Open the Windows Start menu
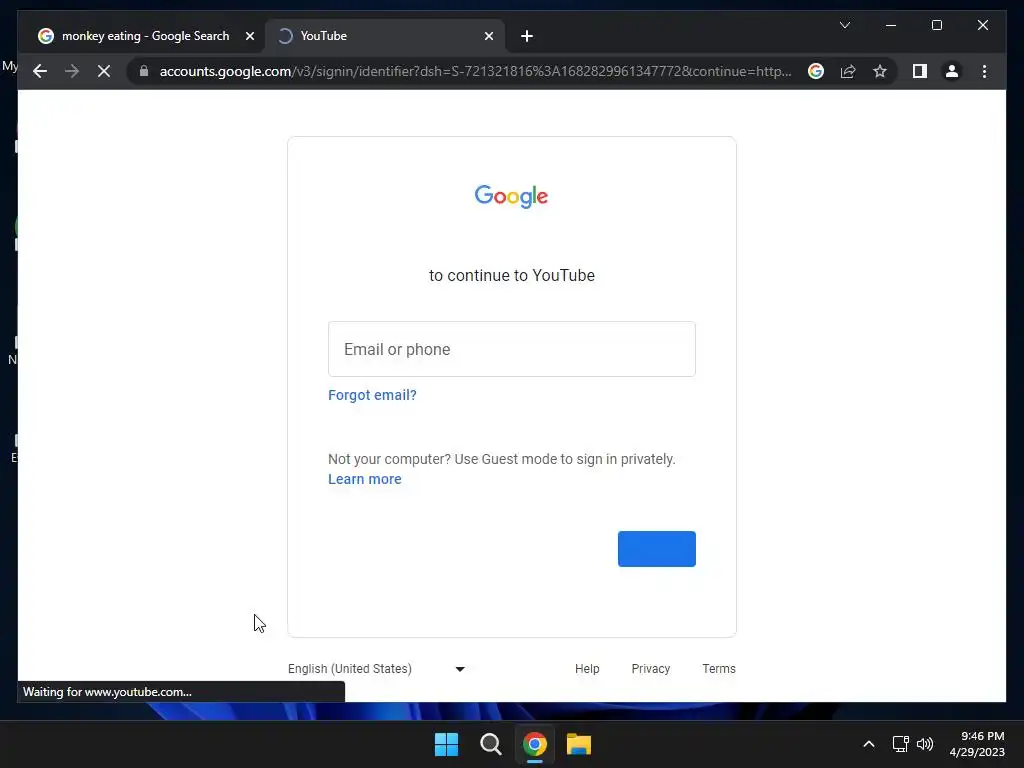 point(447,744)
